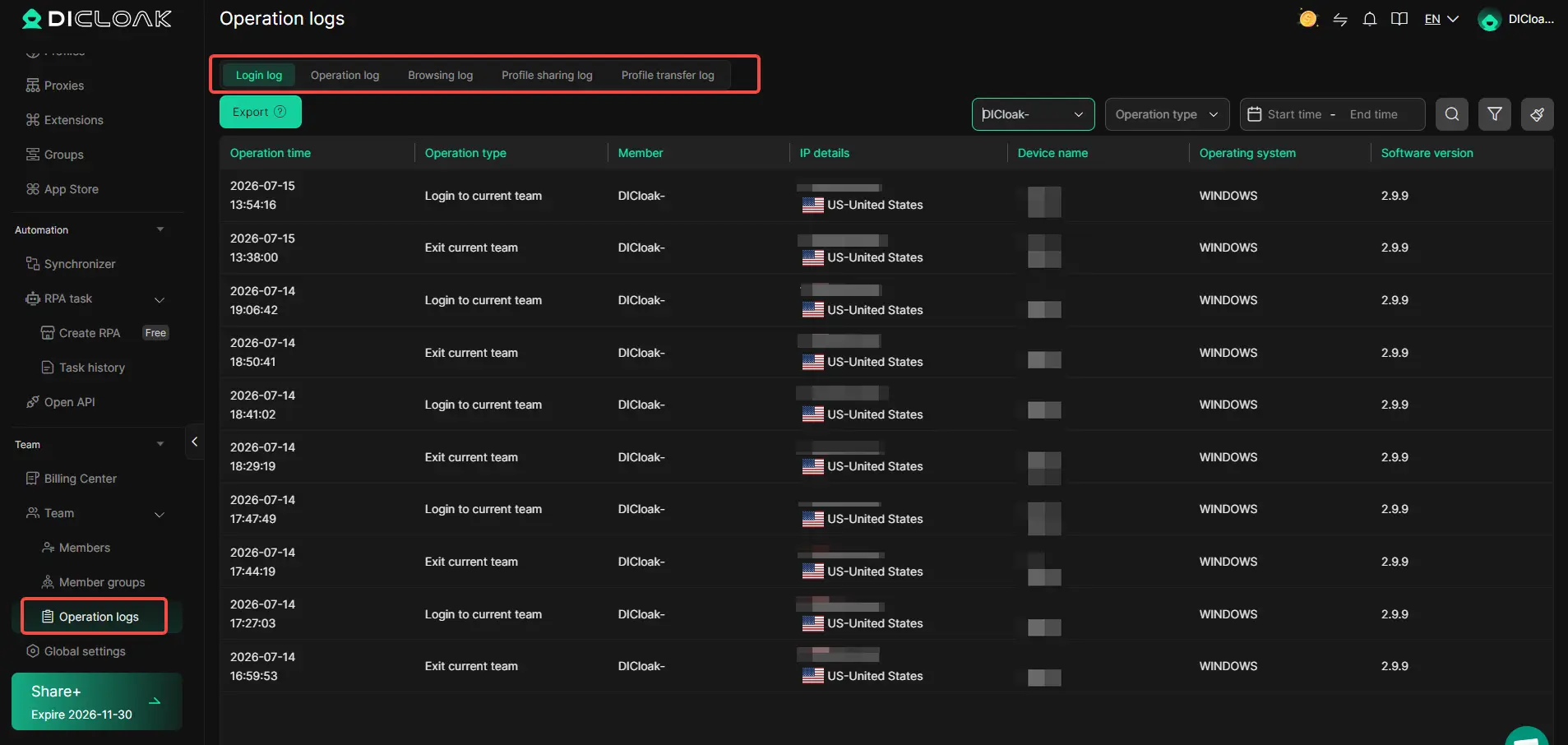1568x745 pixels.
Task: Open the DICloak- member dropdown
Action: tap(1033, 114)
